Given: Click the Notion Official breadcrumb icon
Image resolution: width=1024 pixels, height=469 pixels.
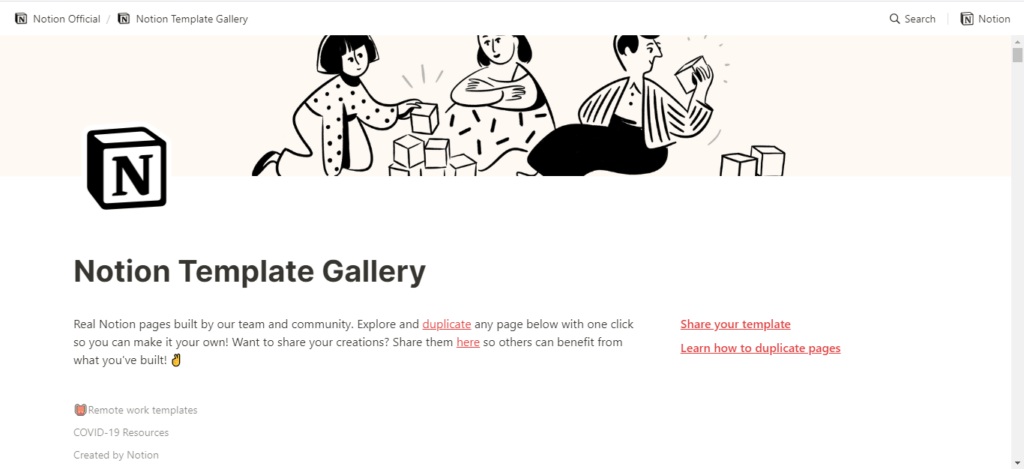Looking at the screenshot, I should tap(21, 19).
